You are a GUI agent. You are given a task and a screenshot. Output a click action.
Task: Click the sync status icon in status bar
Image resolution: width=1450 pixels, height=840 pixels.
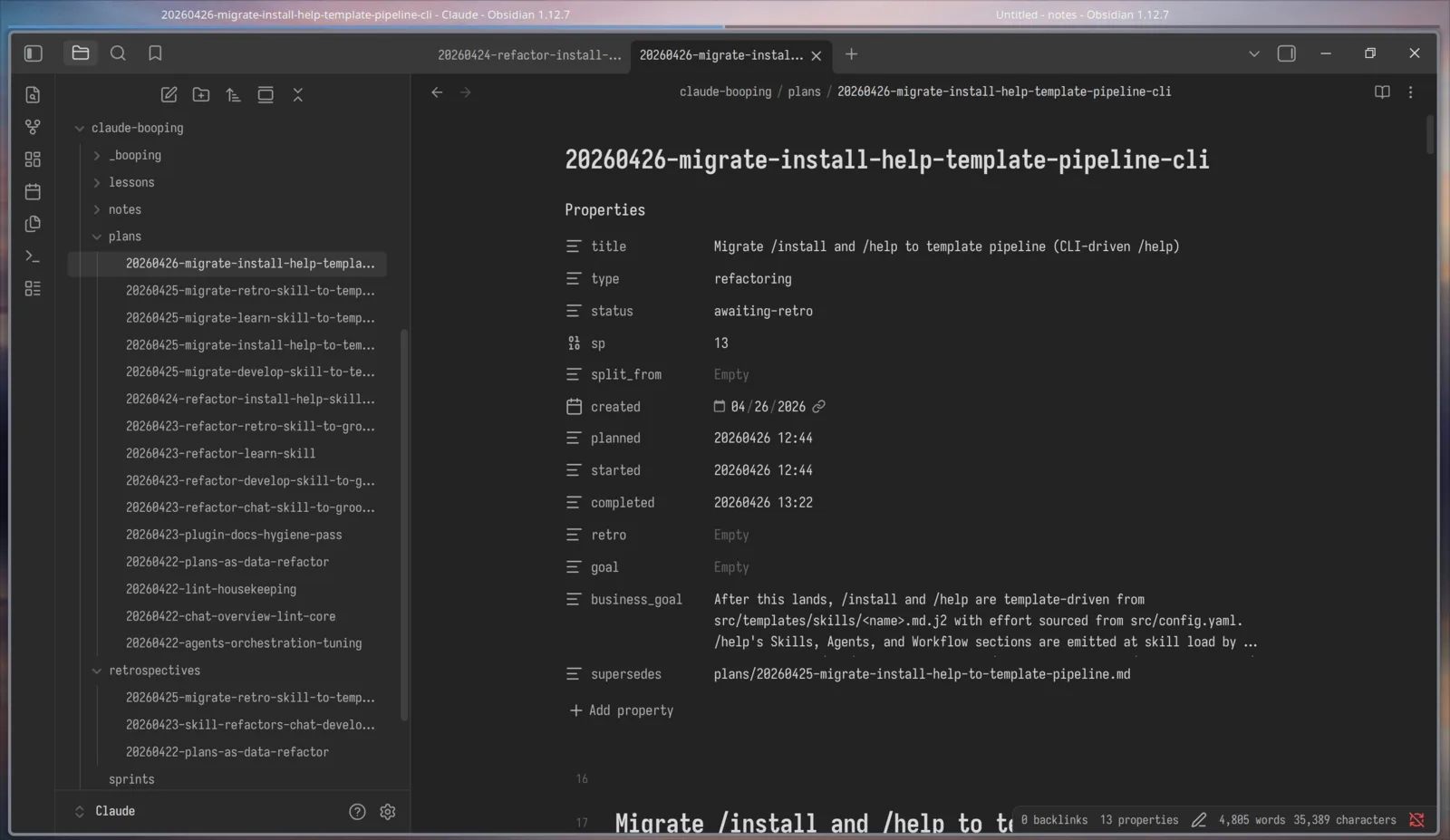(x=1416, y=820)
